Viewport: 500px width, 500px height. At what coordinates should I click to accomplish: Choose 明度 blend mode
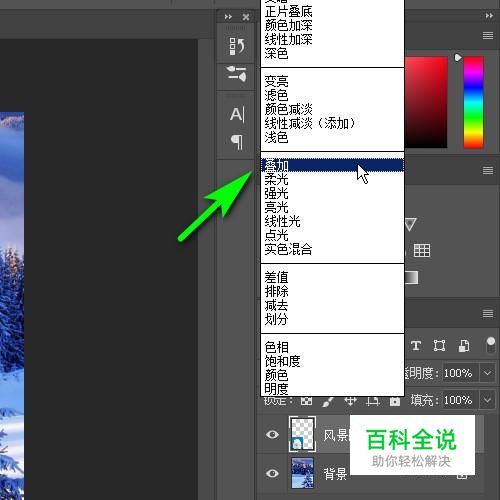[x=332, y=389]
